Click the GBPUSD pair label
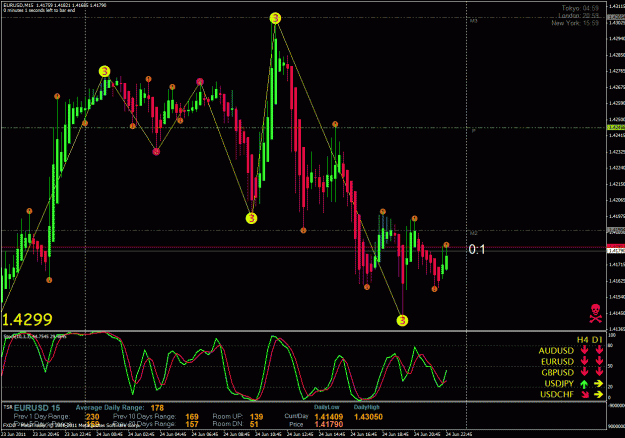 (557, 373)
